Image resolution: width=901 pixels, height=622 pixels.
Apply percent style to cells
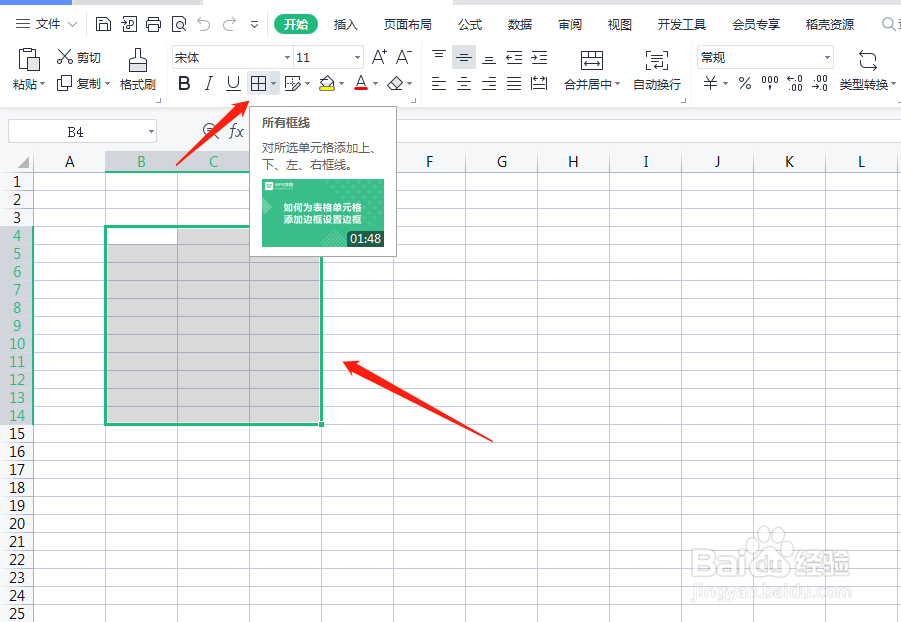tap(744, 84)
